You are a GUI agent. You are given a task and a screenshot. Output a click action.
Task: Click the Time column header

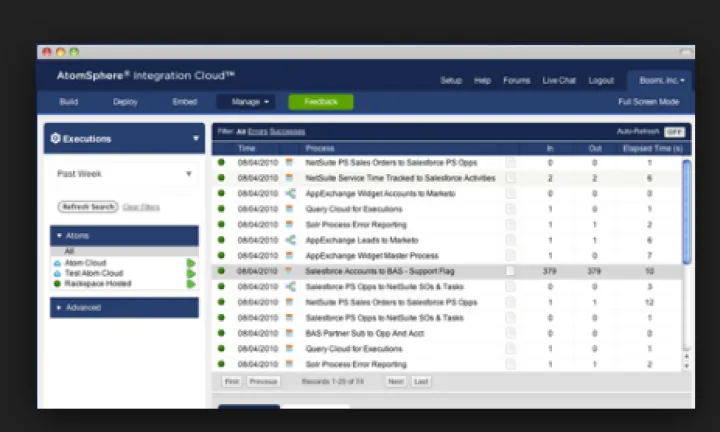(247, 148)
